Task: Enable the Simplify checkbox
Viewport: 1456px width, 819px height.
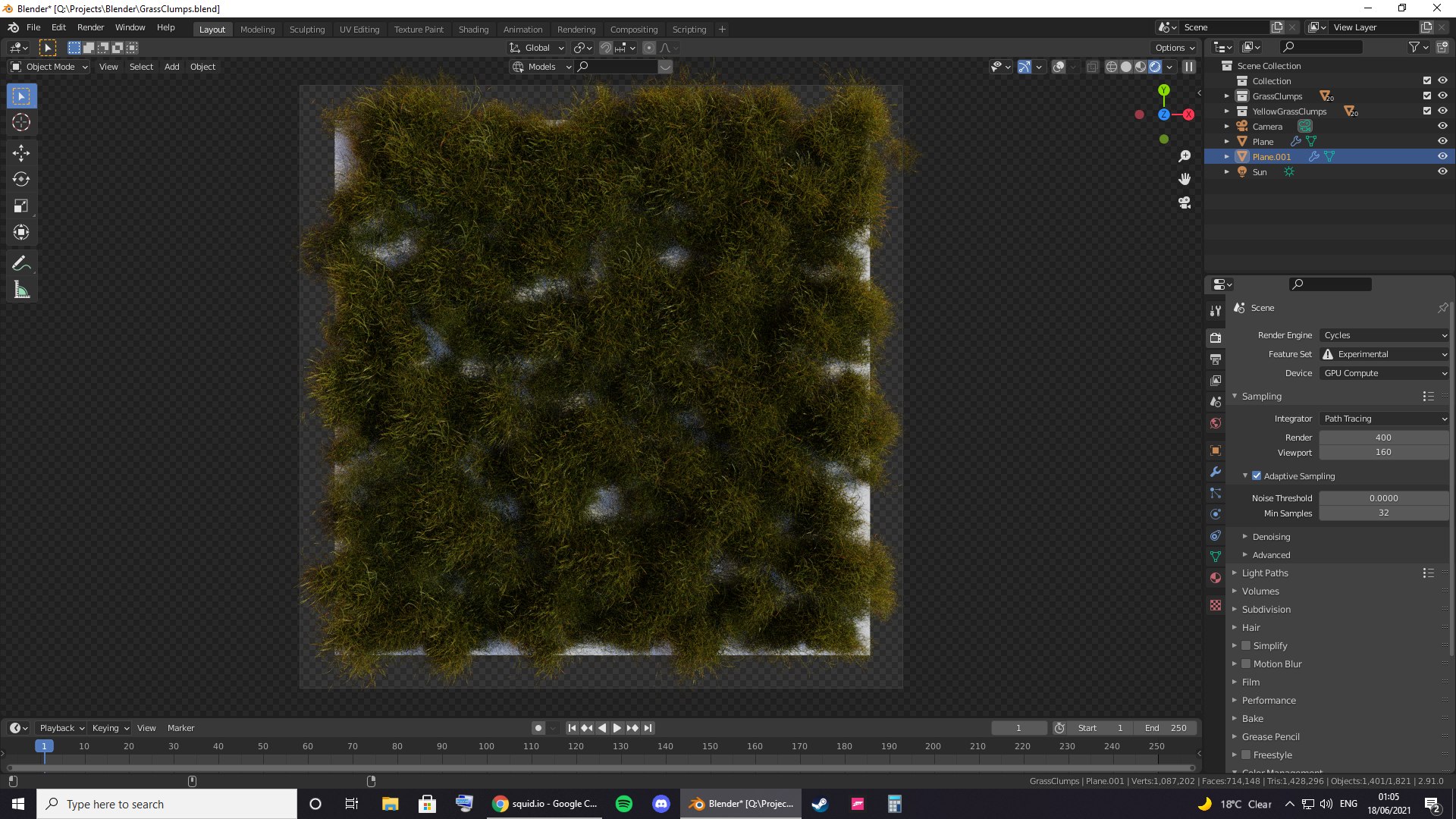Action: 1246,646
